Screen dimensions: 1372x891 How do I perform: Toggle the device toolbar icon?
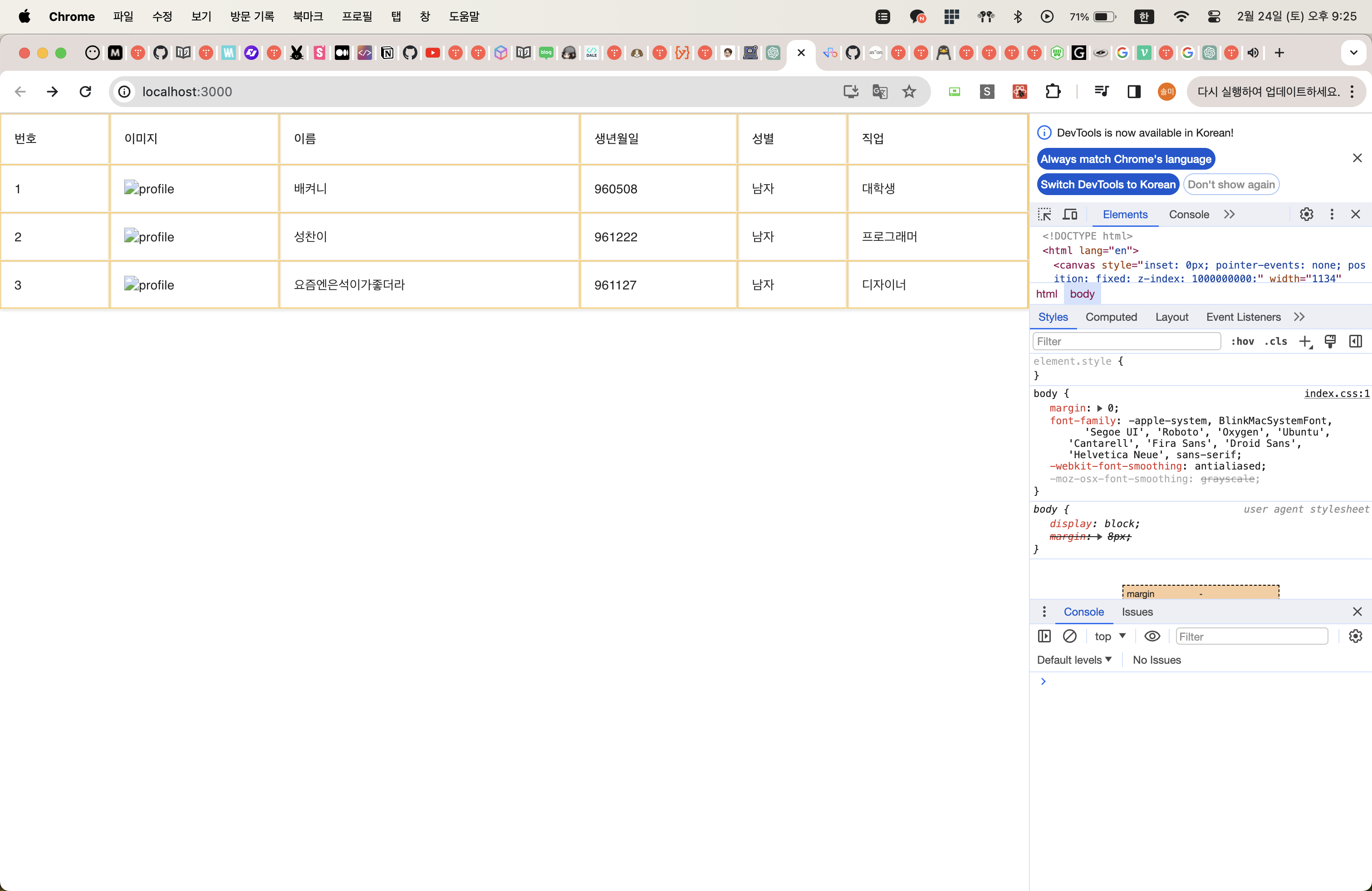coord(1070,215)
